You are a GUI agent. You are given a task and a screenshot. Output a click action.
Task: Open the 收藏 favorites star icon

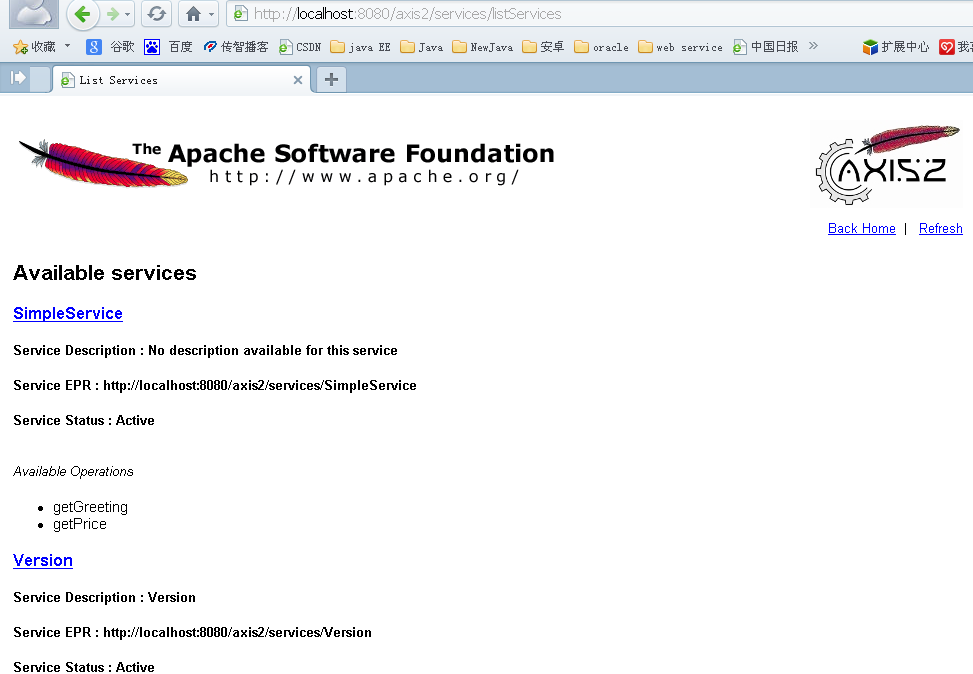tap(20, 46)
